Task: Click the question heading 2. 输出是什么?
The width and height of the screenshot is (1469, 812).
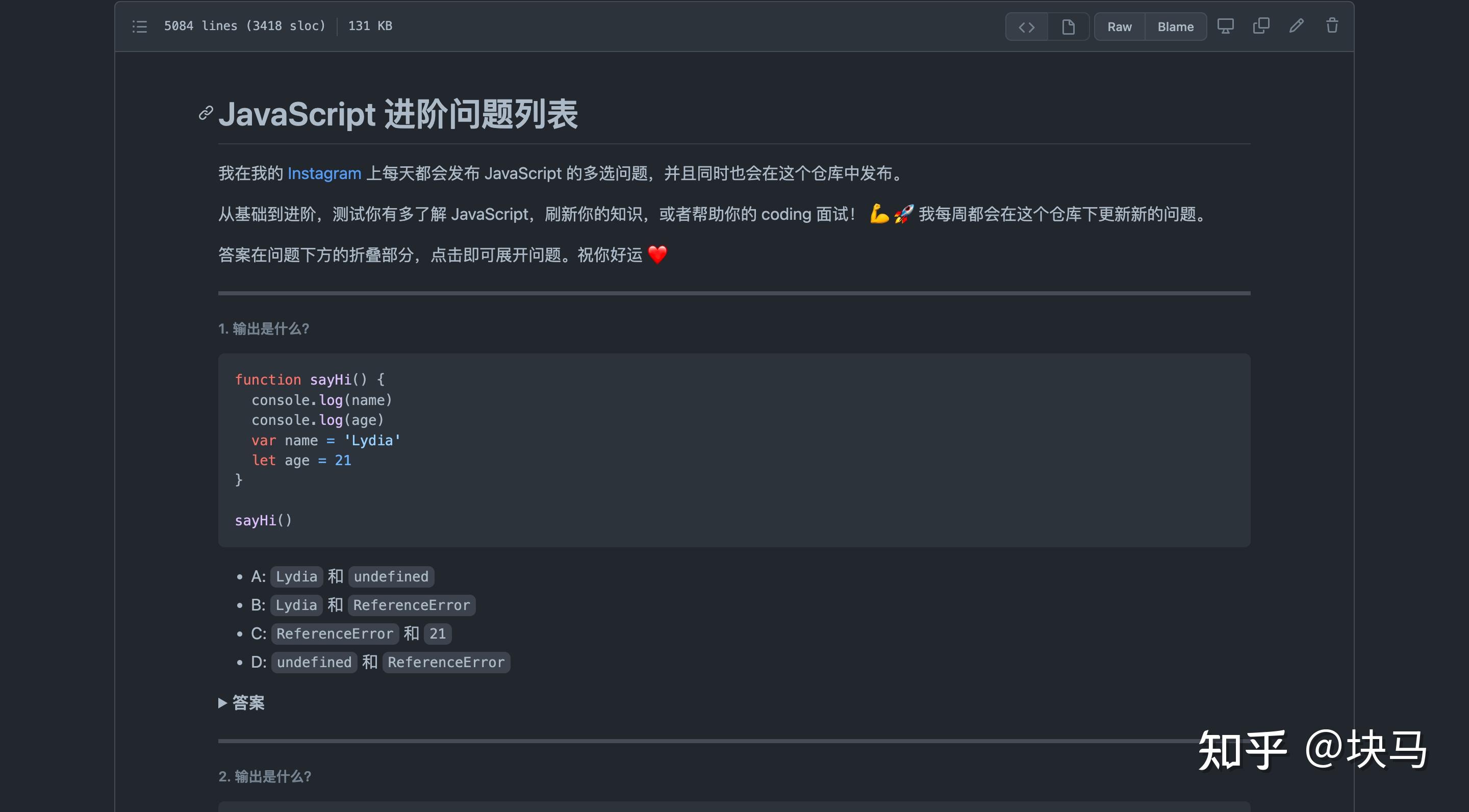Action: pyautogui.click(x=265, y=777)
